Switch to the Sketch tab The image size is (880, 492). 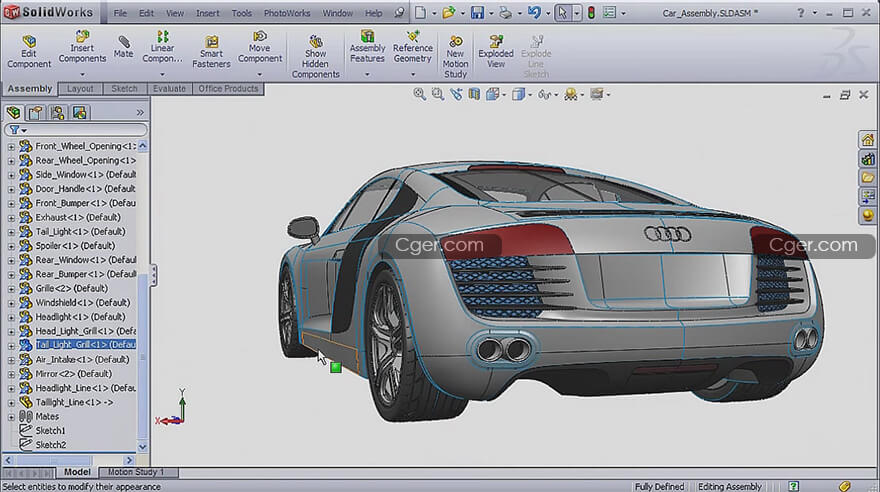(125, 89)
